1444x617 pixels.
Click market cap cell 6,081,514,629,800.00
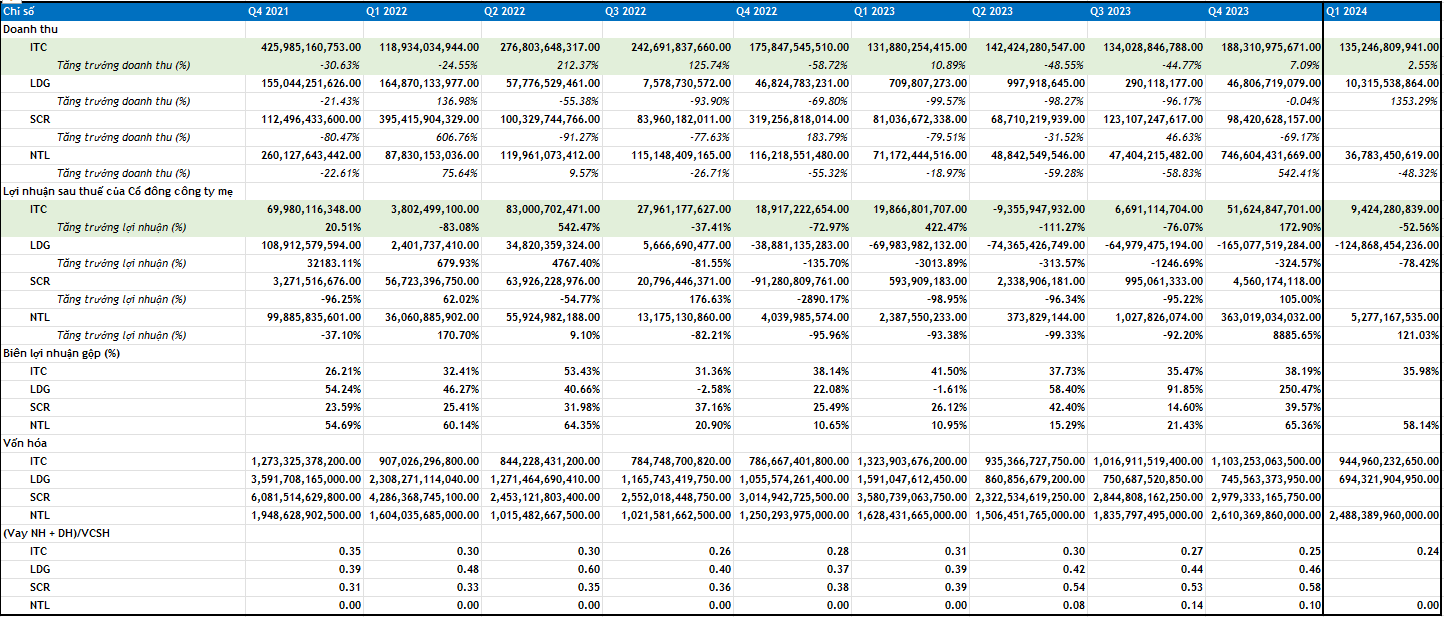tap(306, 497)
